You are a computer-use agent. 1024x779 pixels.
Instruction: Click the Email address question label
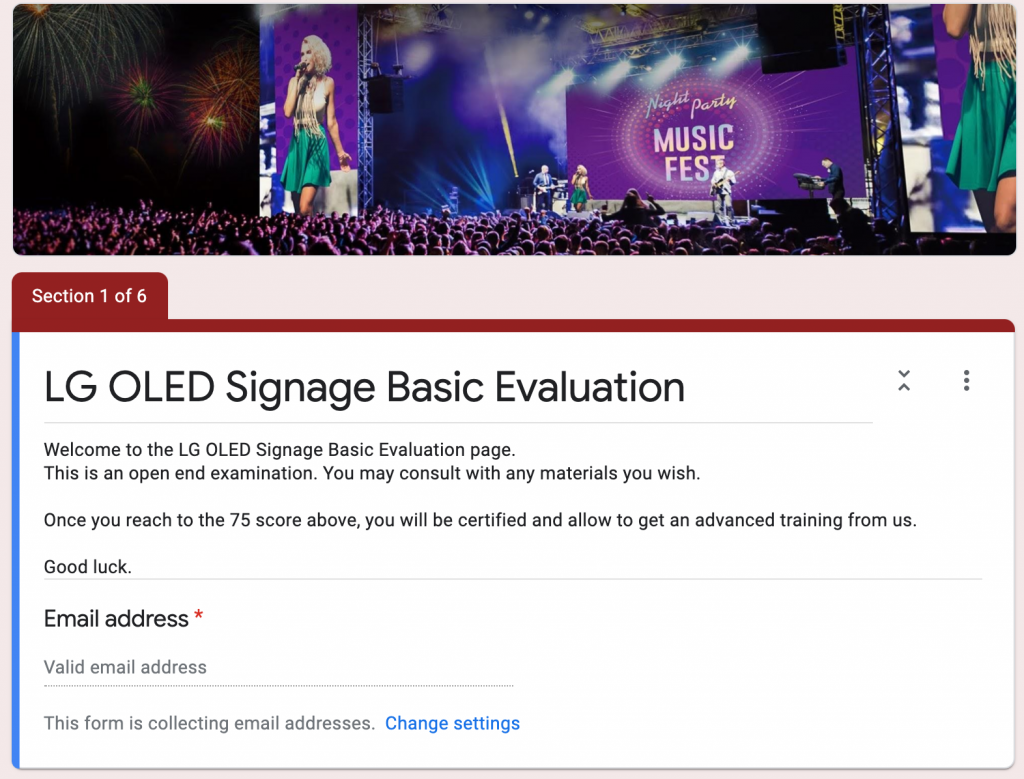point(116,619)
